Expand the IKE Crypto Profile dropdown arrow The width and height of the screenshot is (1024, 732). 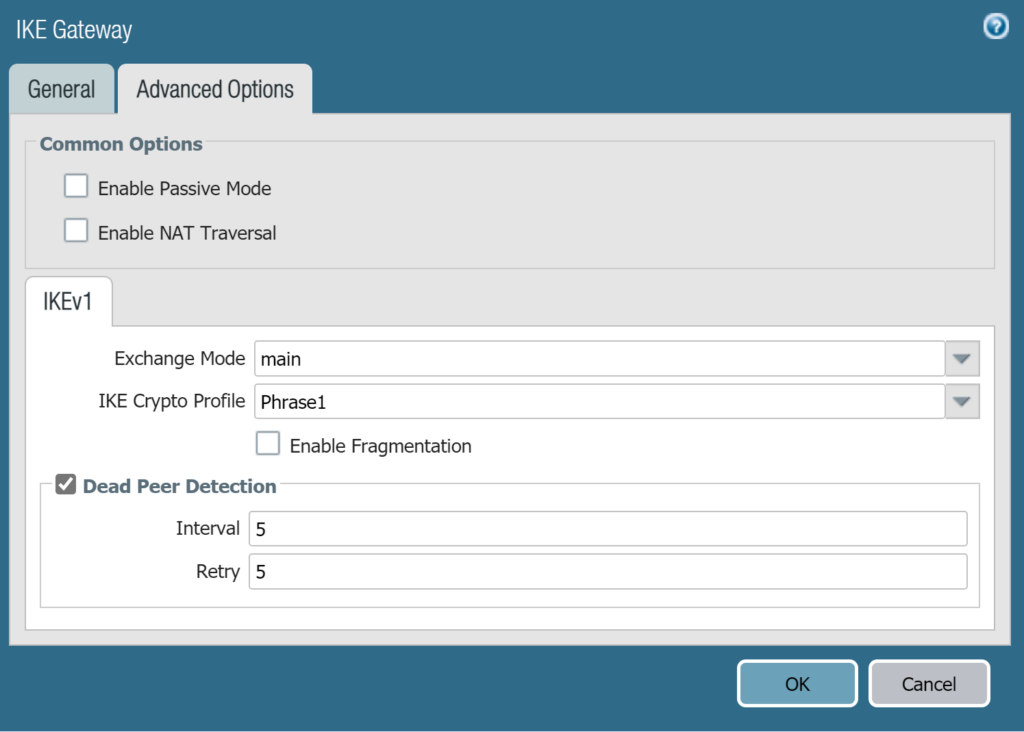(962, 402)
